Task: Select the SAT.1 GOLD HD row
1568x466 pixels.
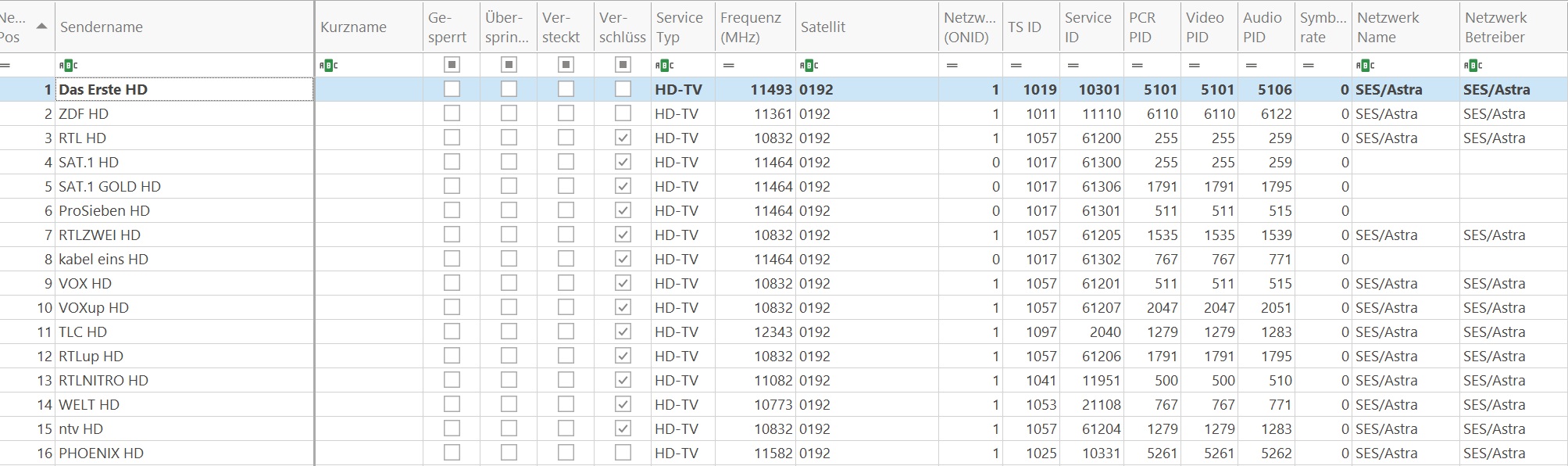Action: click(784, 186)
